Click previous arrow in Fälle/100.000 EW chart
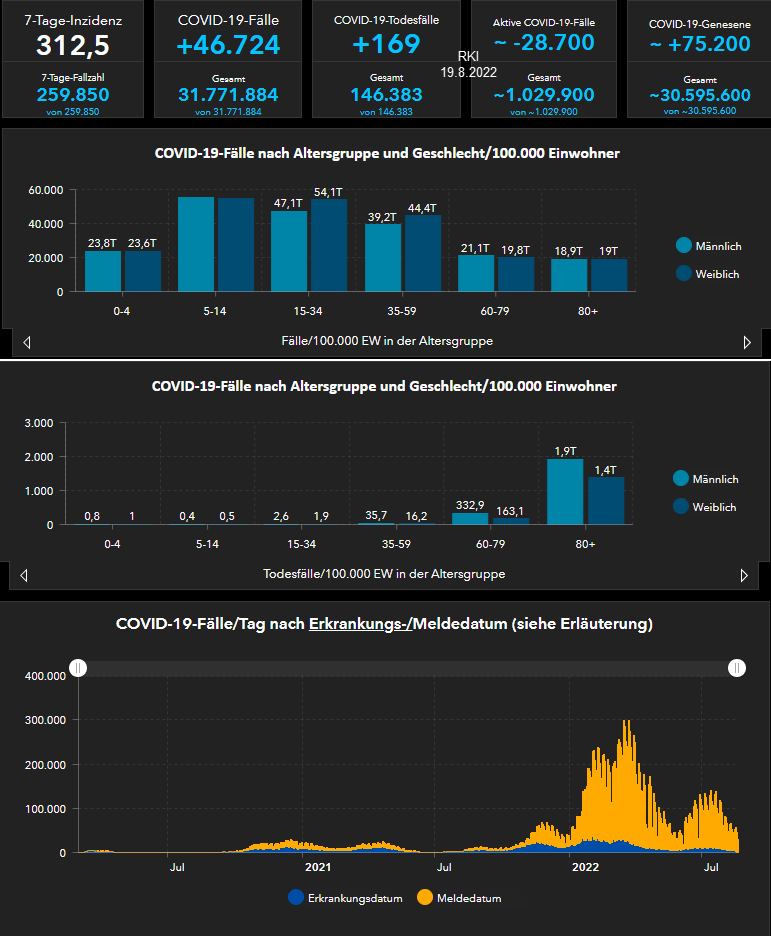 [26, 342]
